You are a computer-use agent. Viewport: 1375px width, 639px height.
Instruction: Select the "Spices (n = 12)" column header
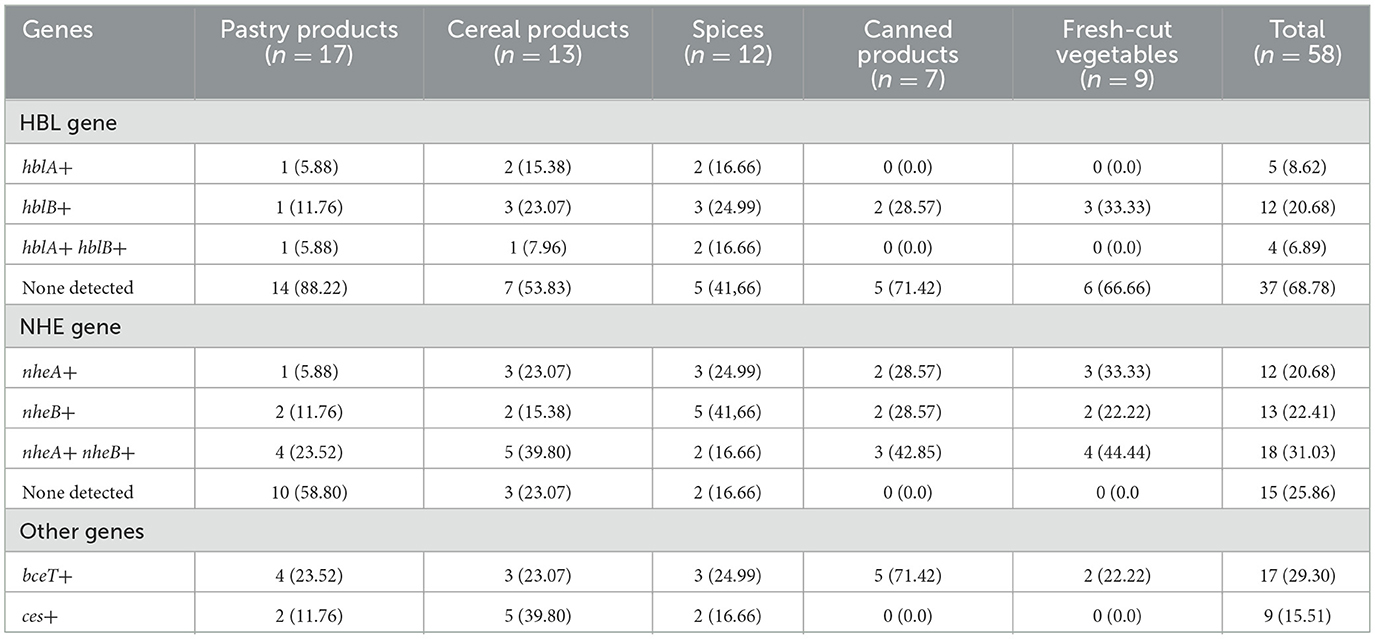(x=727, y=42)
